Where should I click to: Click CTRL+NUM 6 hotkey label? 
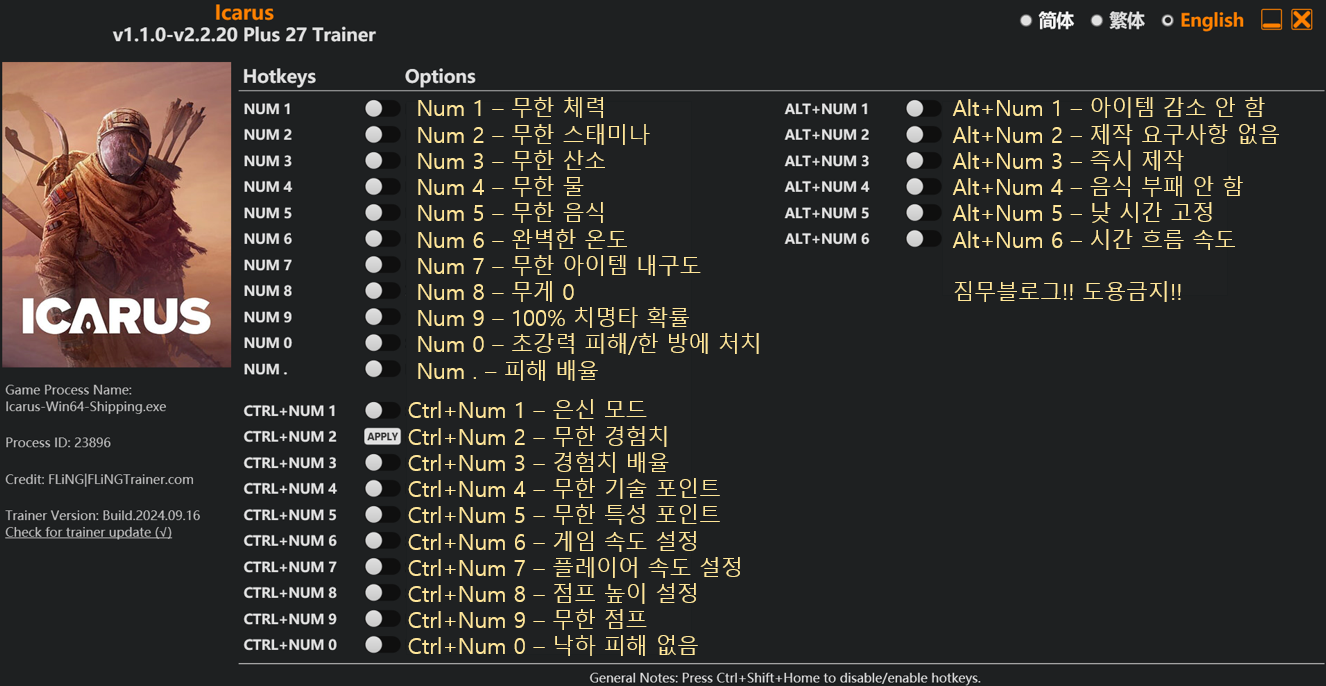click(290, 541)
